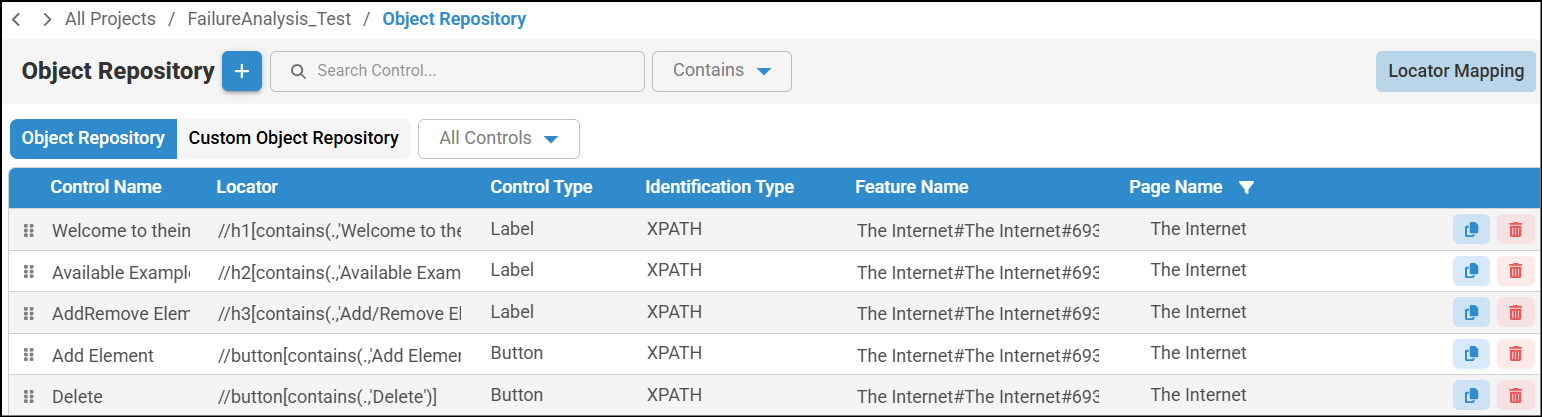Sort by the Control Type column header

541,187
